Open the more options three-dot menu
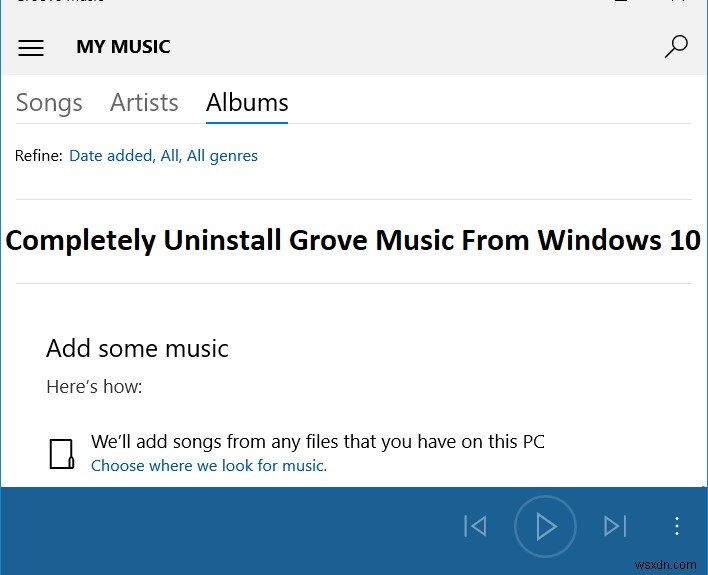Viewport: 708px width, 575px height. click(x=677, y=526)
